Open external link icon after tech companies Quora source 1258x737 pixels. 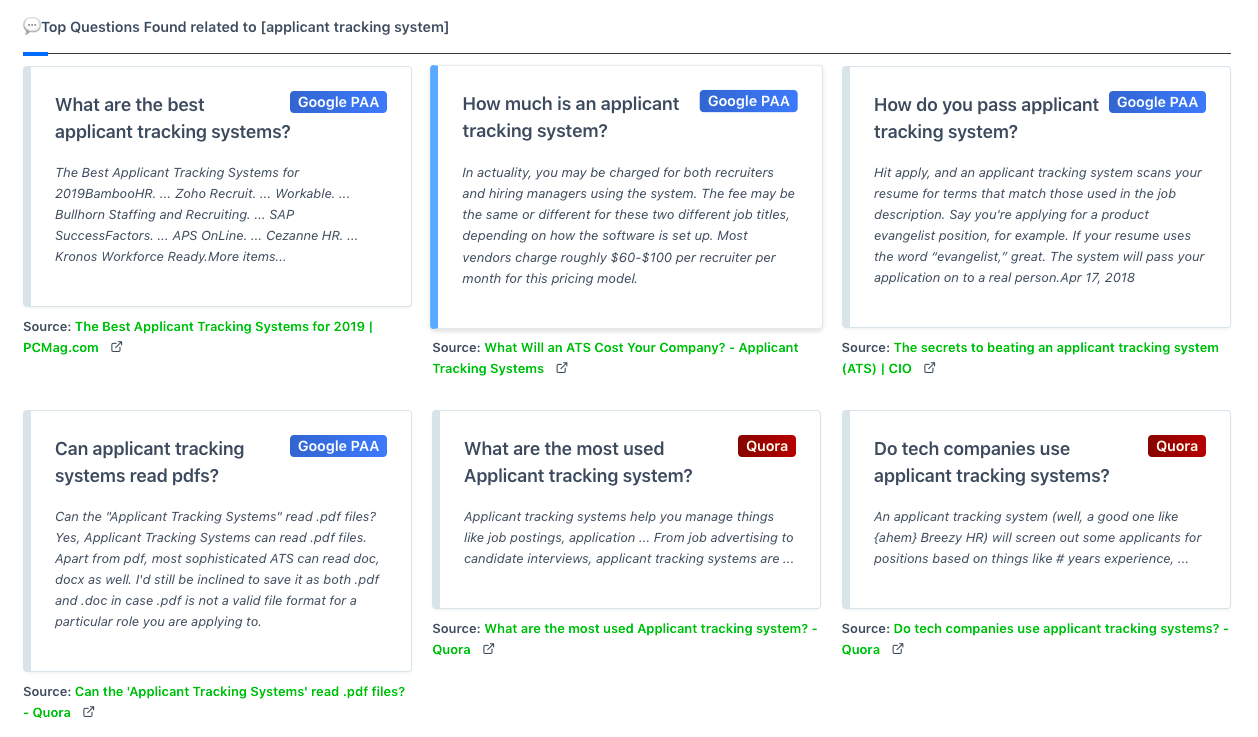coord(898,650)
